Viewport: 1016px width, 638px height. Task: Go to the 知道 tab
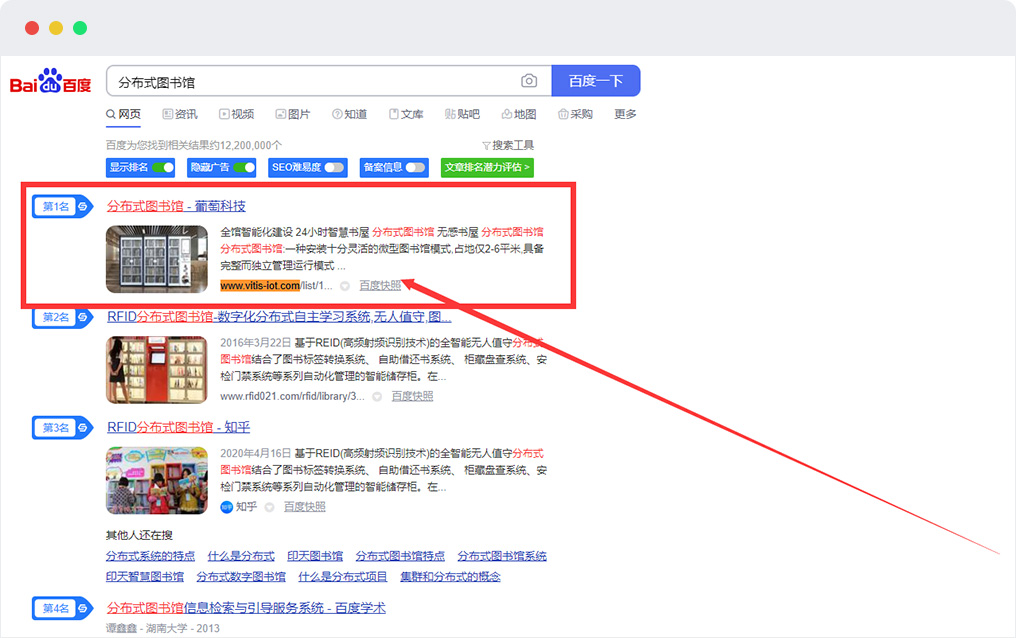(x=349, y=114)
